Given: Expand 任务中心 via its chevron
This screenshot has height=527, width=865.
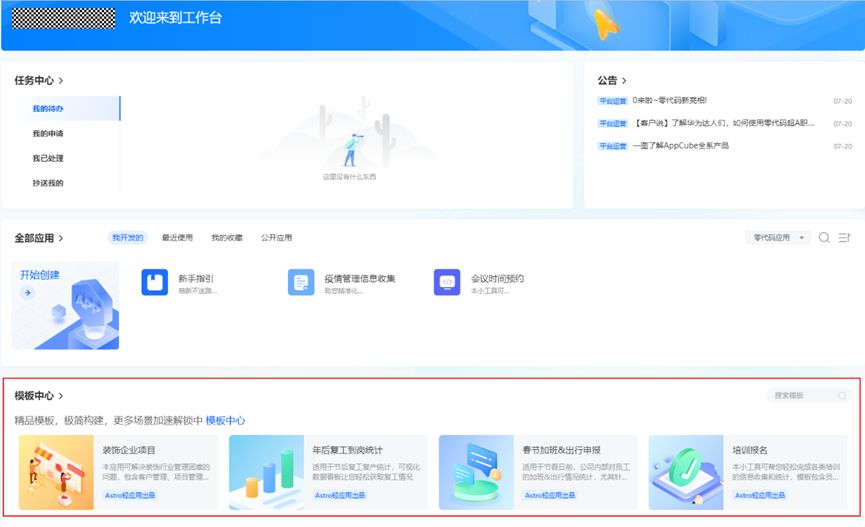Looking at the screenshot, I should (x=61, y=81).
